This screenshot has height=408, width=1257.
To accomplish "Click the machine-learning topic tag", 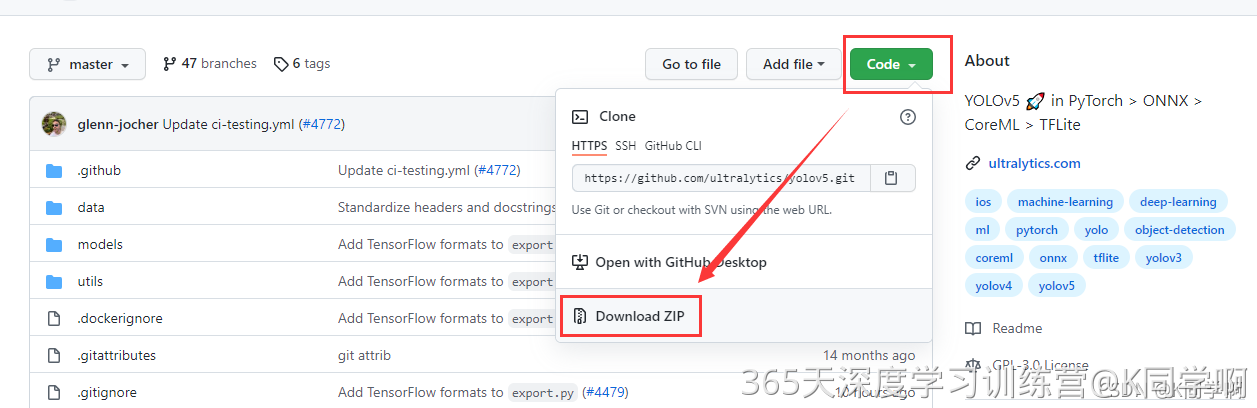I will [x=1065, y=202].
